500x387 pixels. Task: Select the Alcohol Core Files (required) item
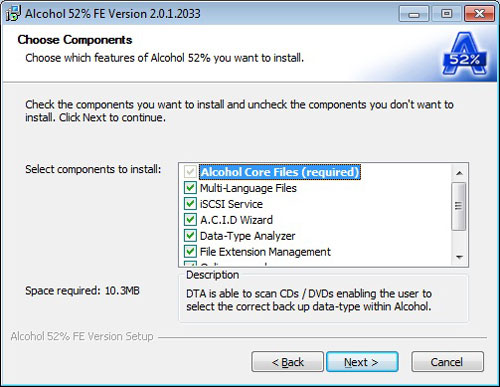pos(280,172)
